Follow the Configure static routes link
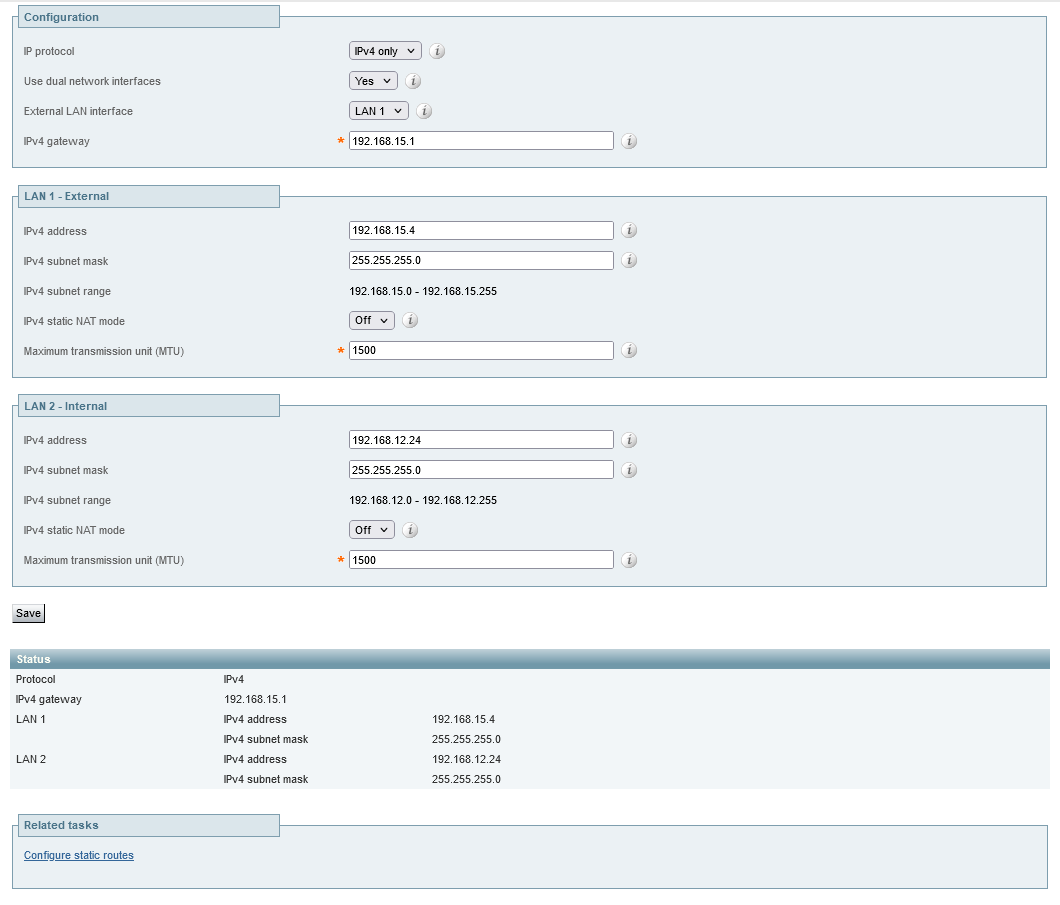Image resolution: width=1060 pixels, height=905 pixels. coord(78,855)
